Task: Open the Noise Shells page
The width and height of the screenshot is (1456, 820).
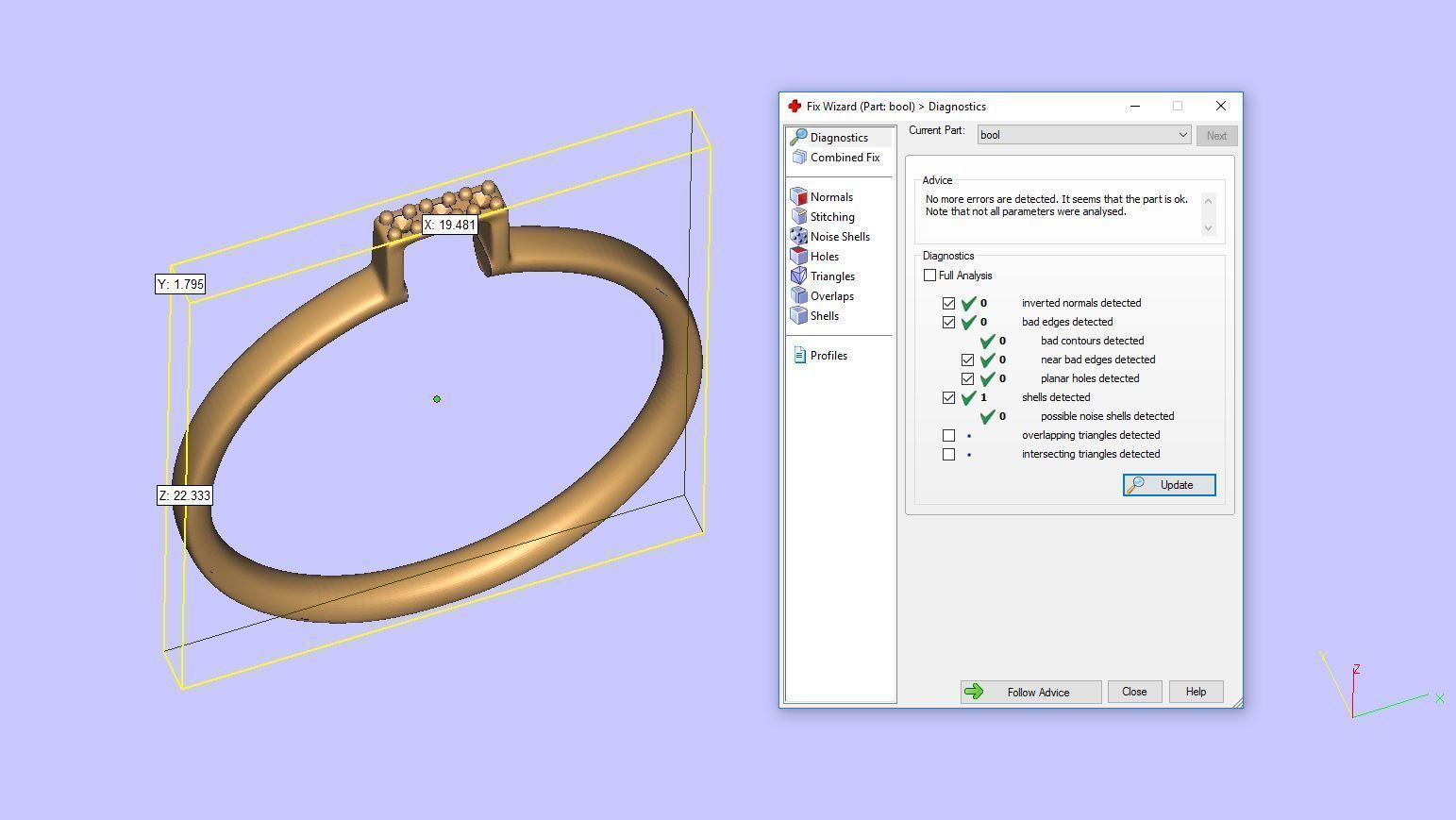Action: click(840, 237)
